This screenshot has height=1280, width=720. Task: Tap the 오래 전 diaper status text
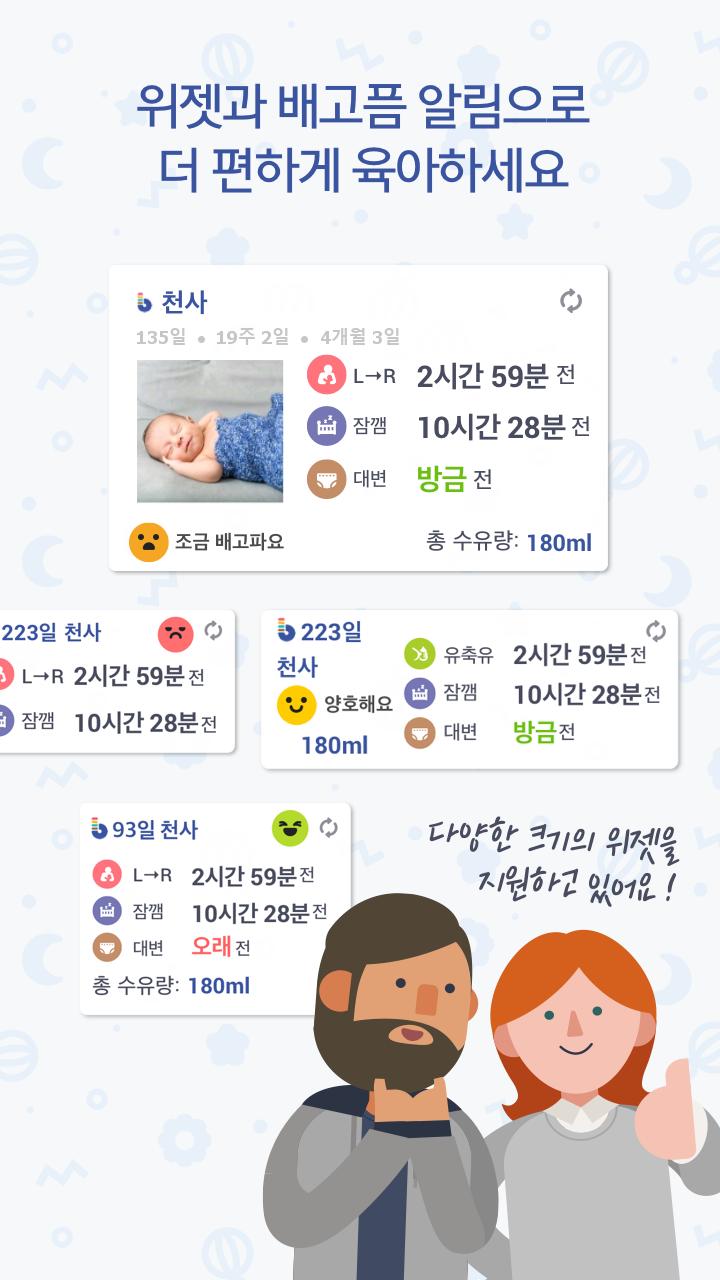pyautogui.click(x=220, y=946)
